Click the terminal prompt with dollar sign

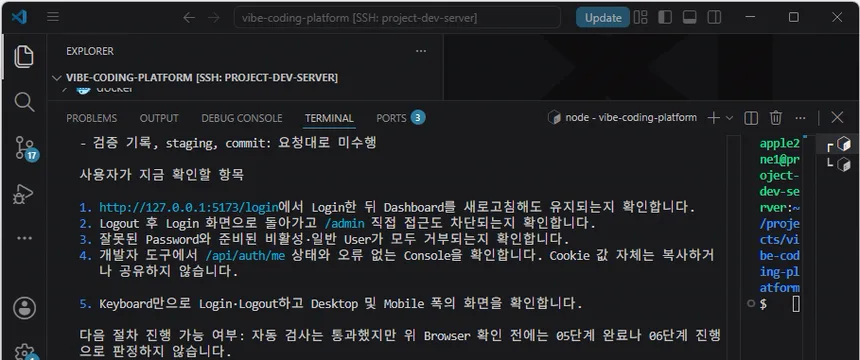(763, 303)
